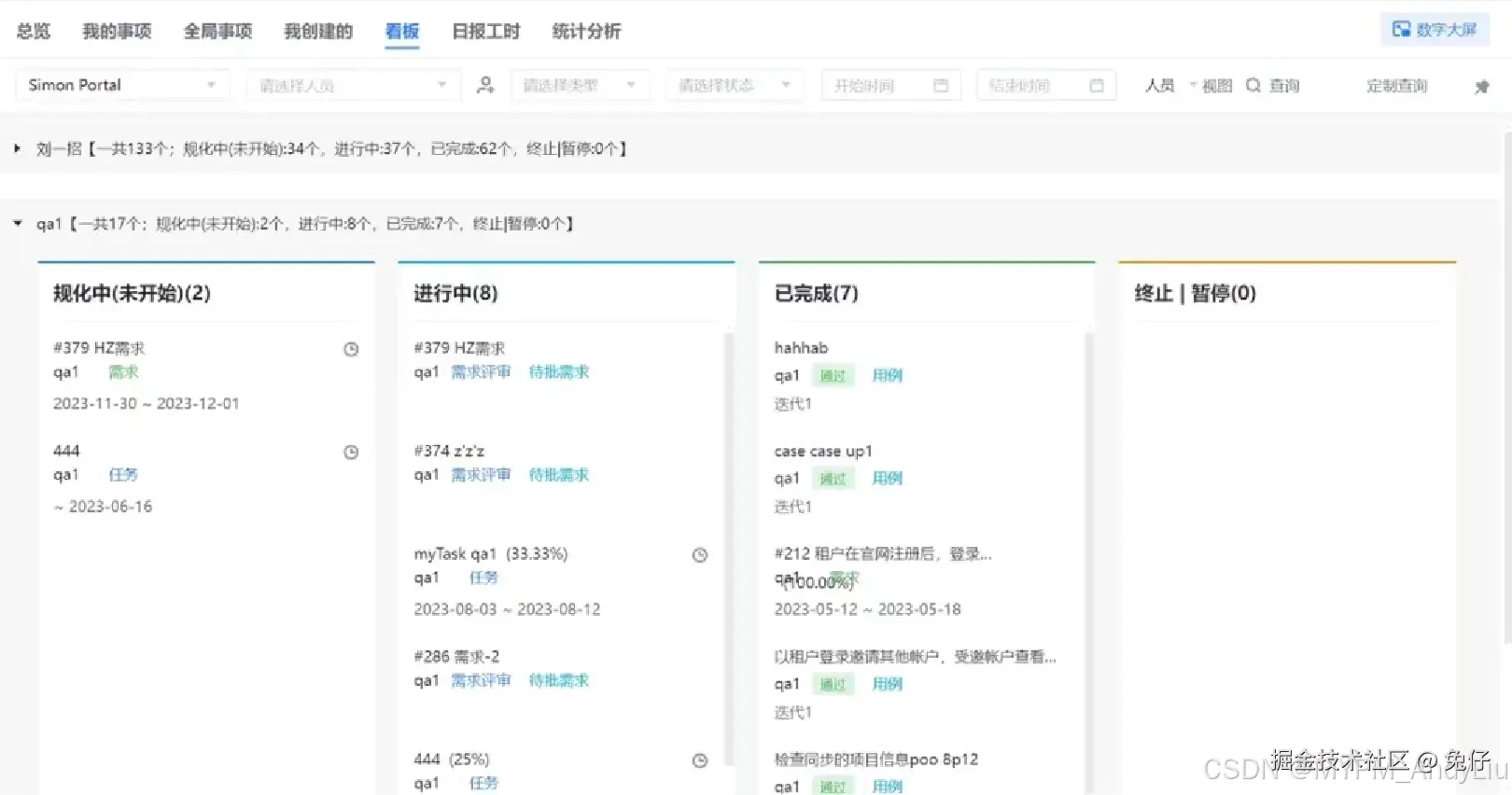Click the 已完成 column scrollbar

click(1088, 564)
